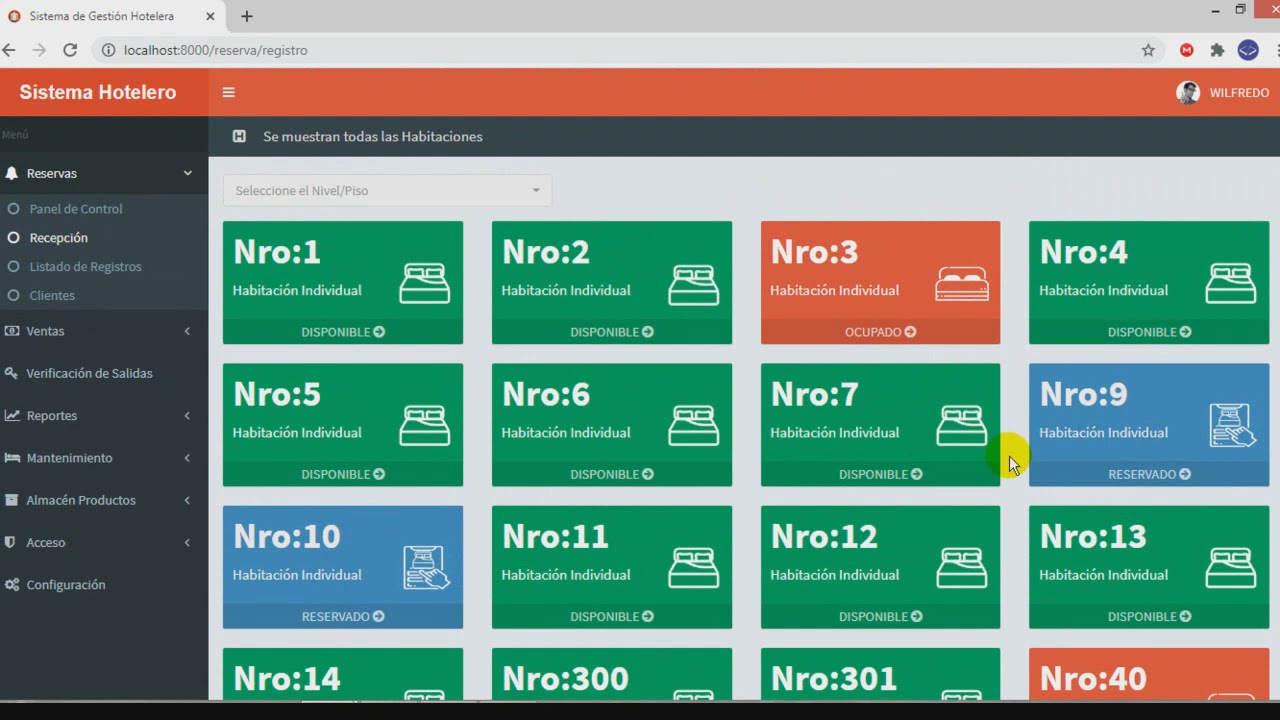
Task: Toggle the sidebar hamburger menu icon
Action: pos(228,92)
